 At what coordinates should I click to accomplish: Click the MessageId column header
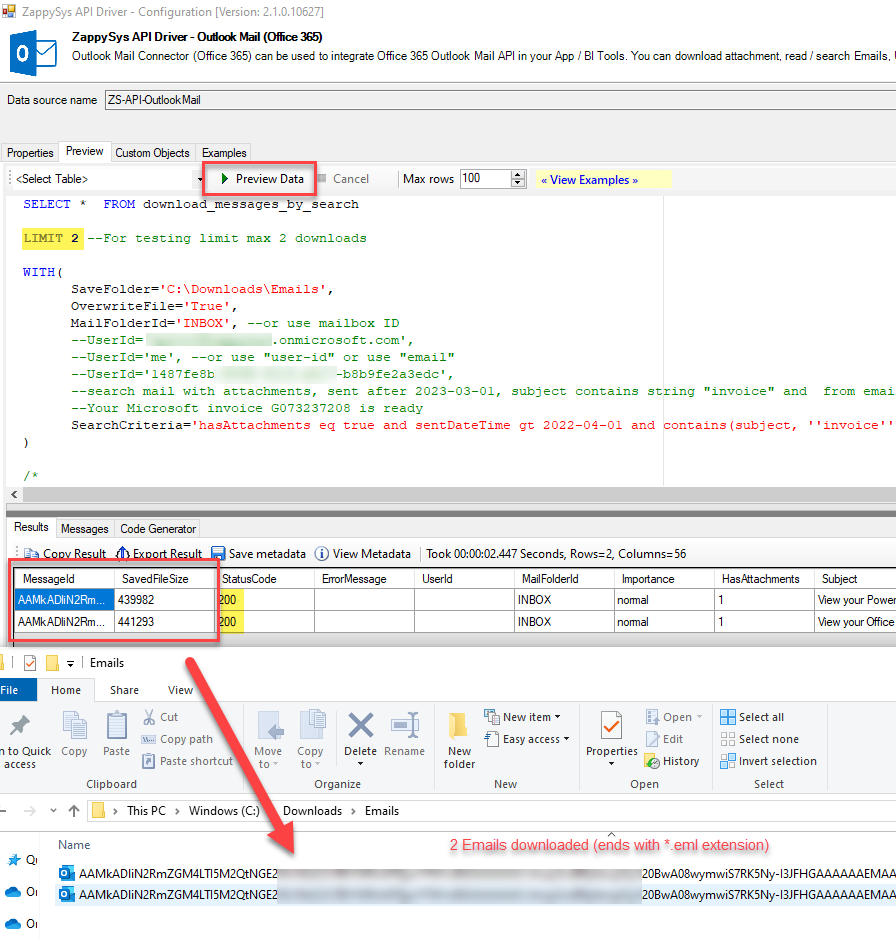tap(64, 579)
